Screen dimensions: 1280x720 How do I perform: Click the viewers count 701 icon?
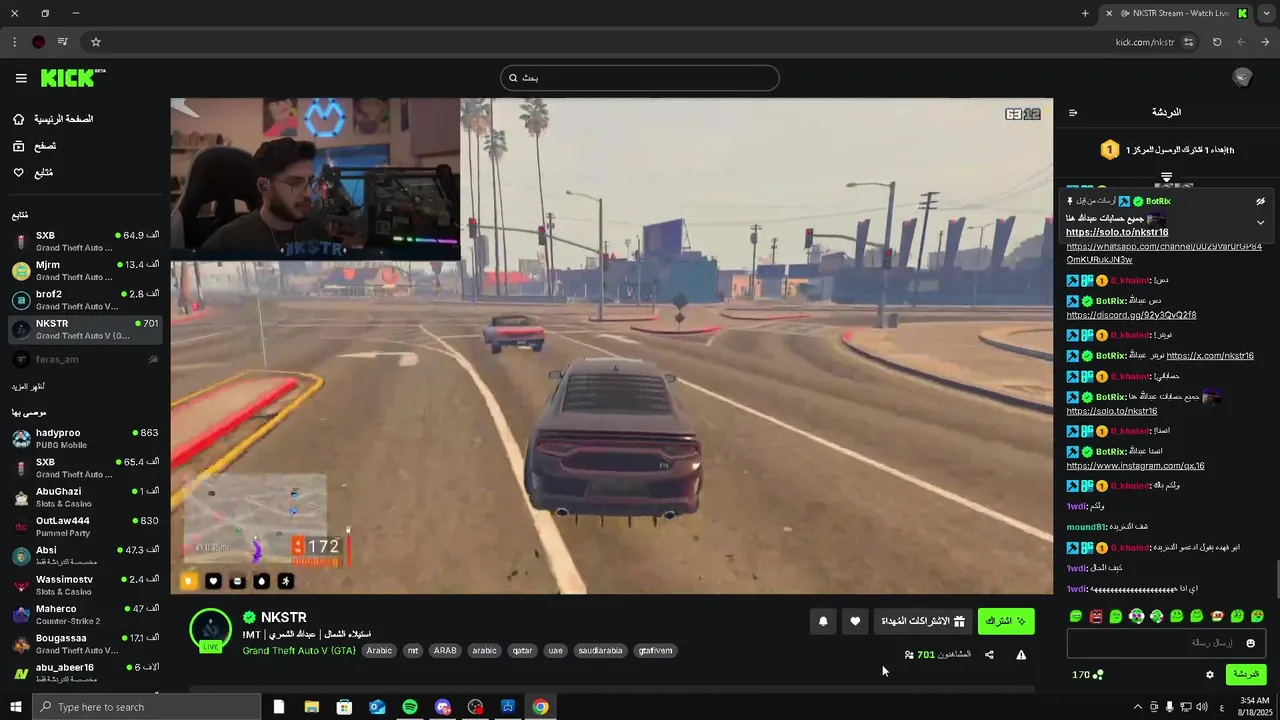pyautogui.click(x=909, y=655)
